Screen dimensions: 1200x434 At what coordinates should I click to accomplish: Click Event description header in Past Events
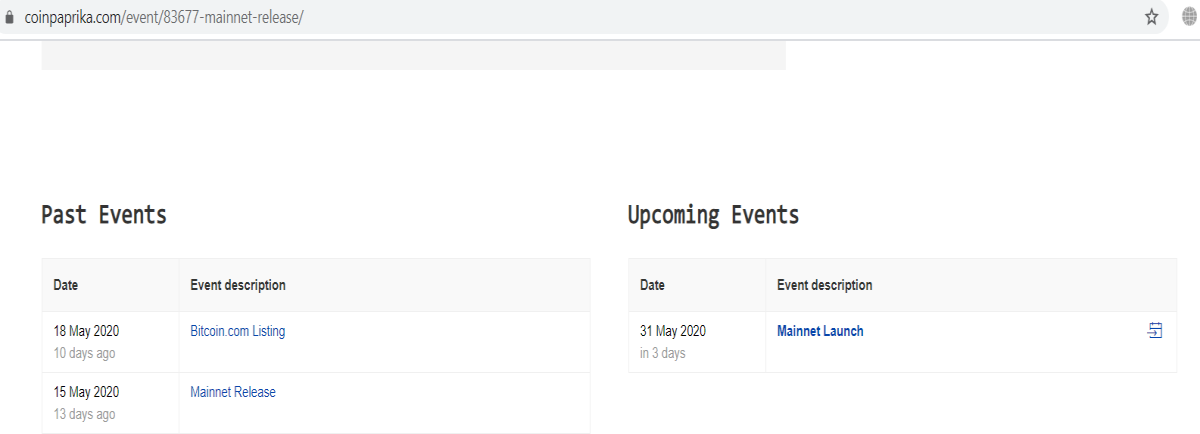coord(238,285)
